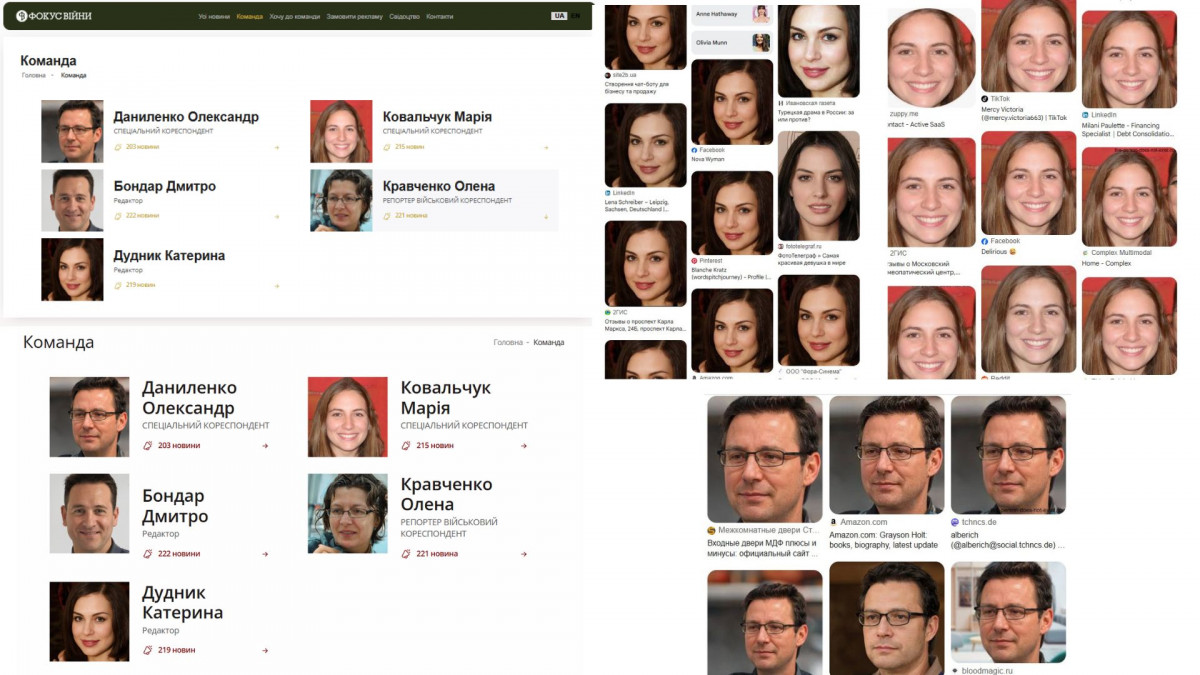Click the gold news icon beside 203 новини
This screenshot has height=675, width=1200.
coord(118,147)
